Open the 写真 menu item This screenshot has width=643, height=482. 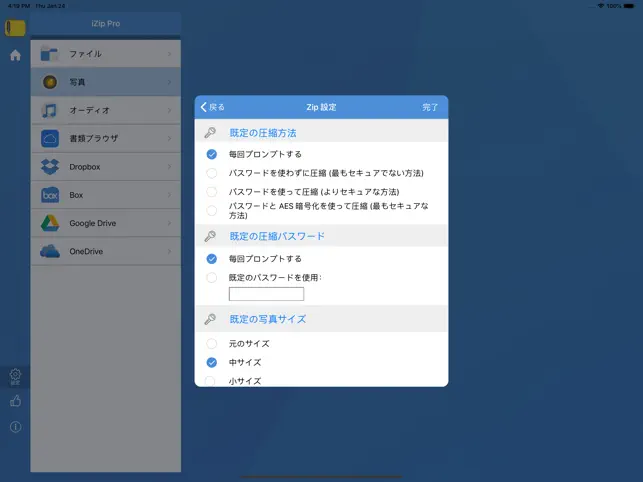click(106, 82)
